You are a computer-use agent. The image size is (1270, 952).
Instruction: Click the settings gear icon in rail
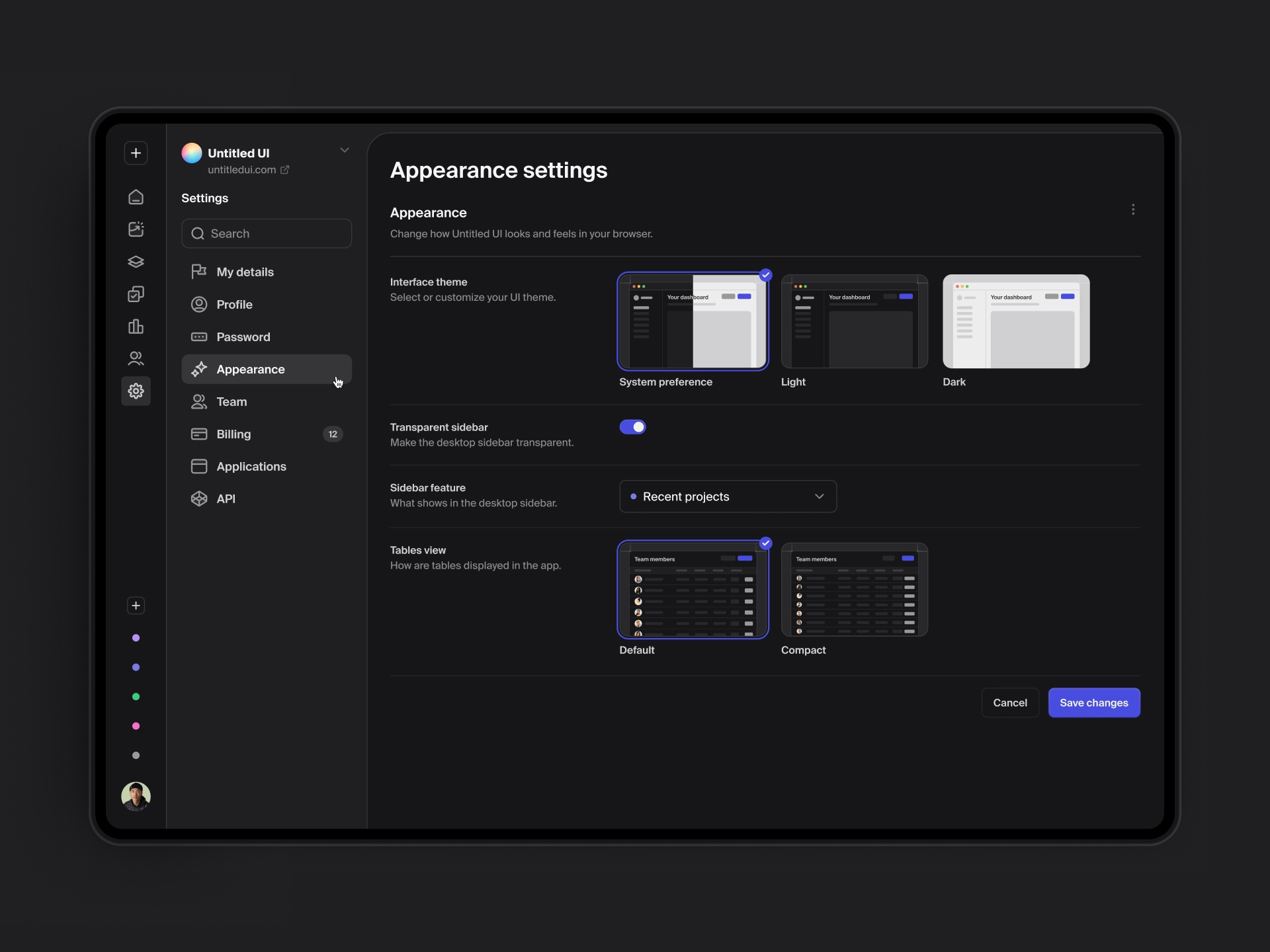click(x=136, y=391)
